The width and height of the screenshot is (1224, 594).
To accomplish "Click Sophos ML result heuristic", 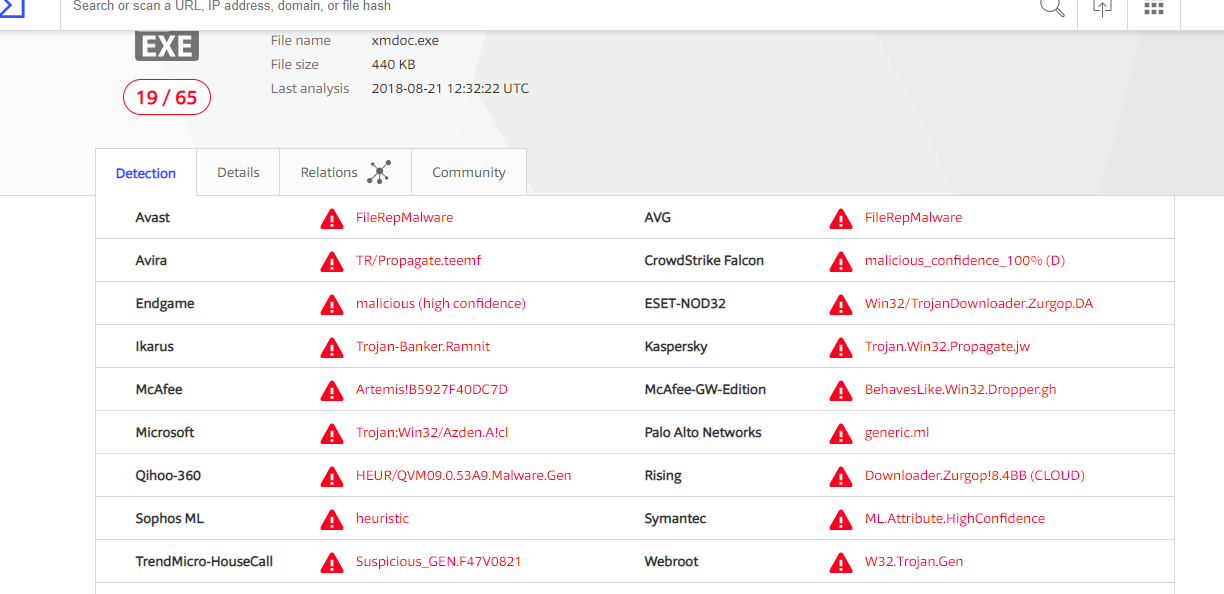I will point(383,519).
